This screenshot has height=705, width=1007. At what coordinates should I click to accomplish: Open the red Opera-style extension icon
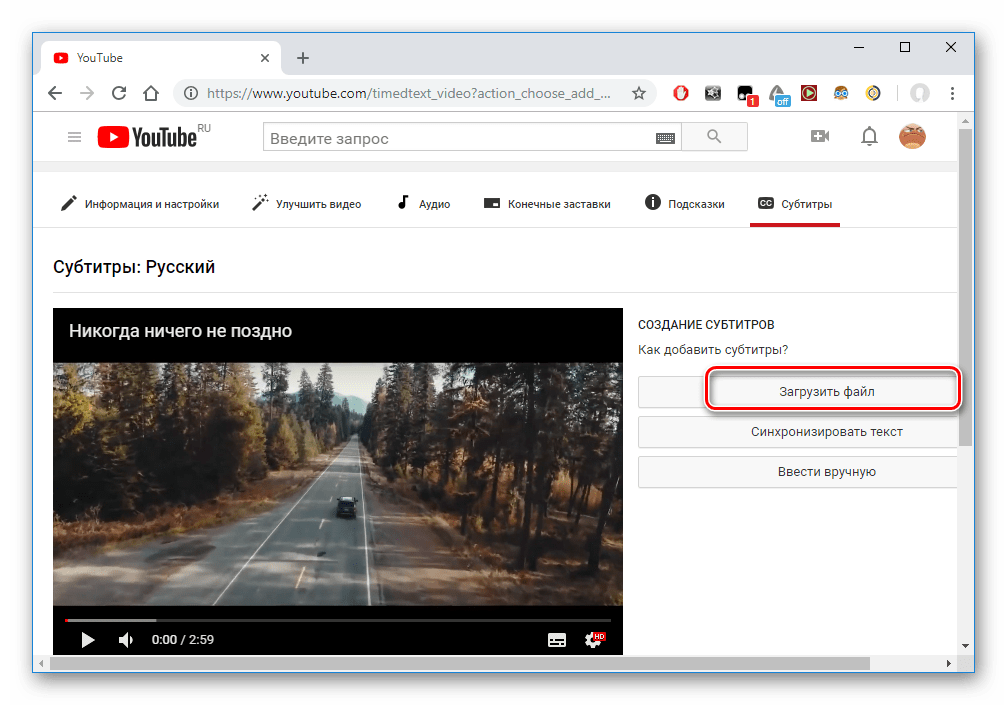[x=681, y=93]
